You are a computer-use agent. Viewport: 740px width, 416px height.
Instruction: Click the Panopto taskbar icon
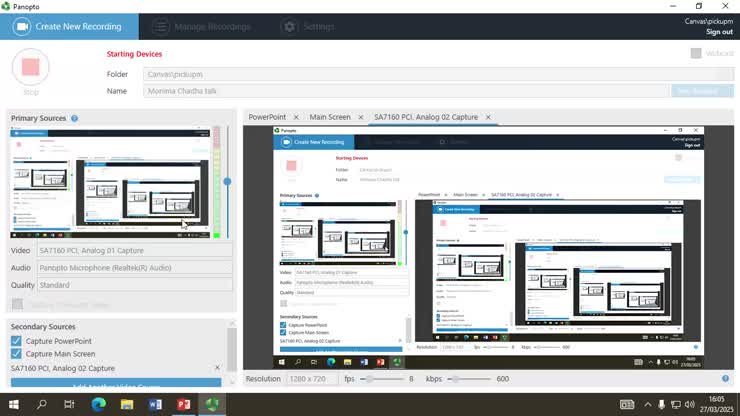point(212,404)
